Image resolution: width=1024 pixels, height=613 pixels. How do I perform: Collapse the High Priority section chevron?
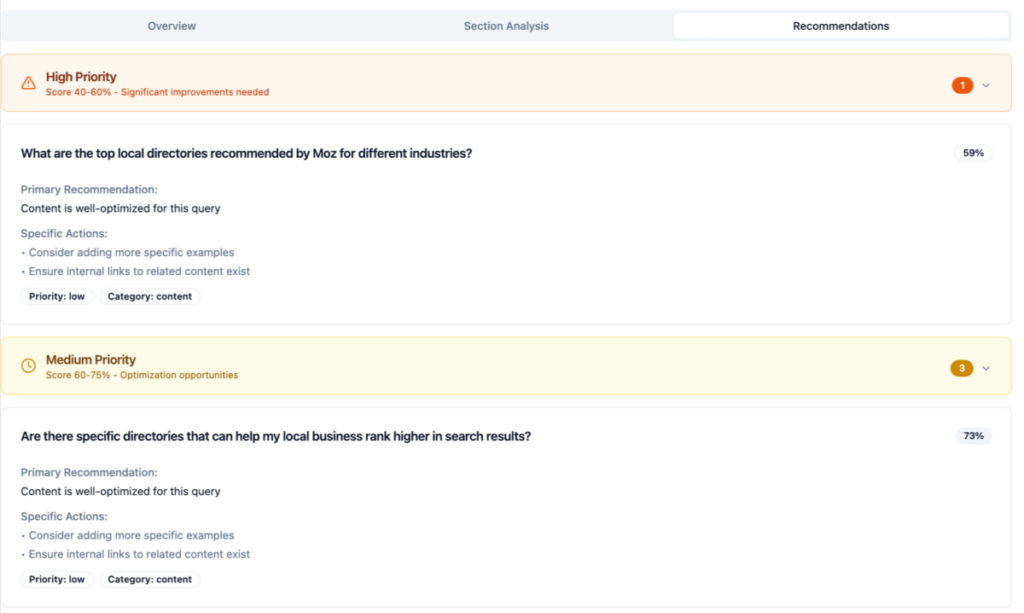tap(986, 85)
